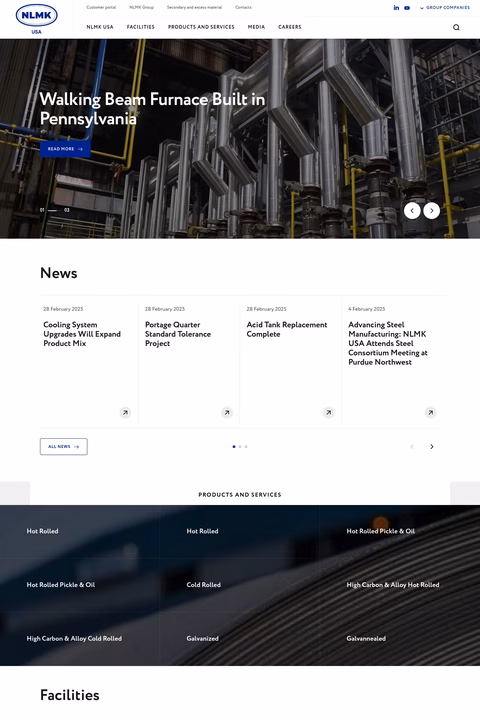This screenshot has width=480, height=720.
Task: Click the NLMK Group top link
Action: (x=141, y=7)
